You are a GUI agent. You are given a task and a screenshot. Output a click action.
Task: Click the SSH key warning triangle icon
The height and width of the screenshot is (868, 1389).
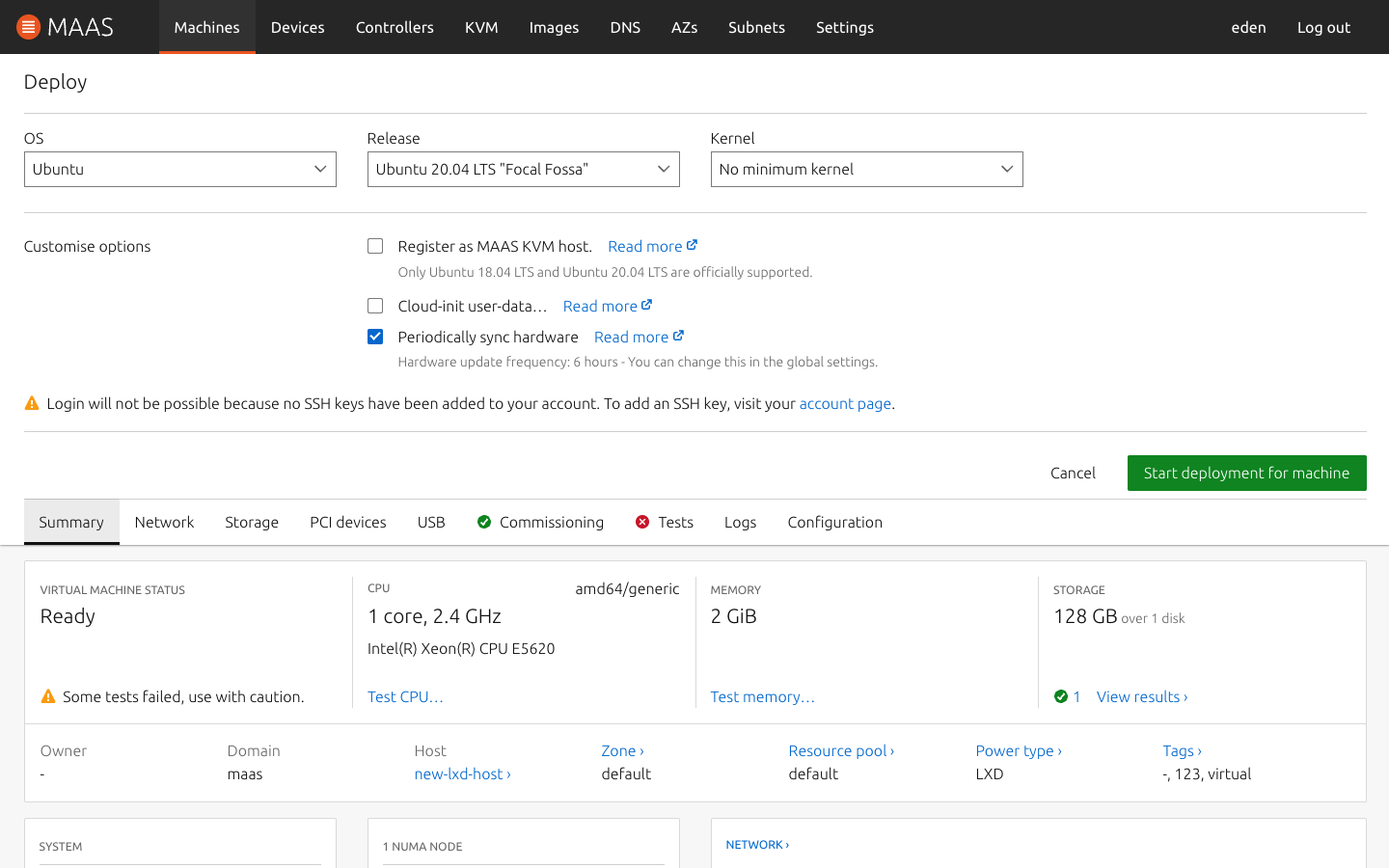[x=32, y=403]
